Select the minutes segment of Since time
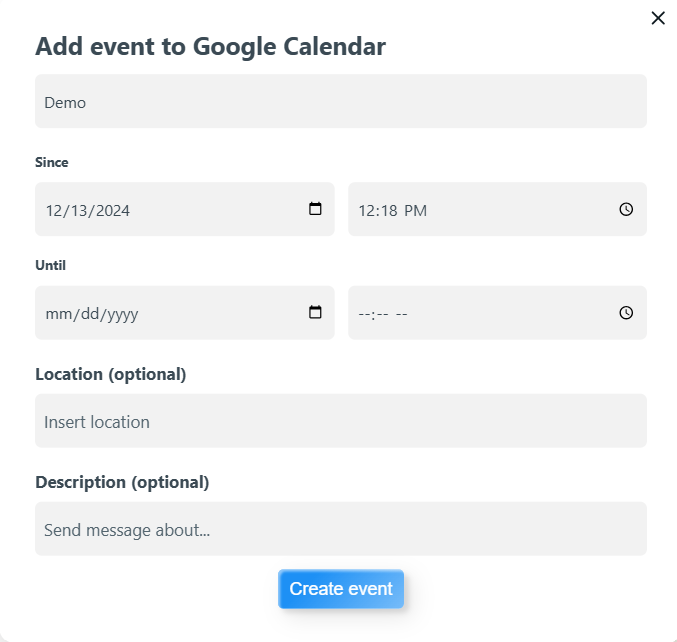Viewport: 677px width, 642px height. 388,211
